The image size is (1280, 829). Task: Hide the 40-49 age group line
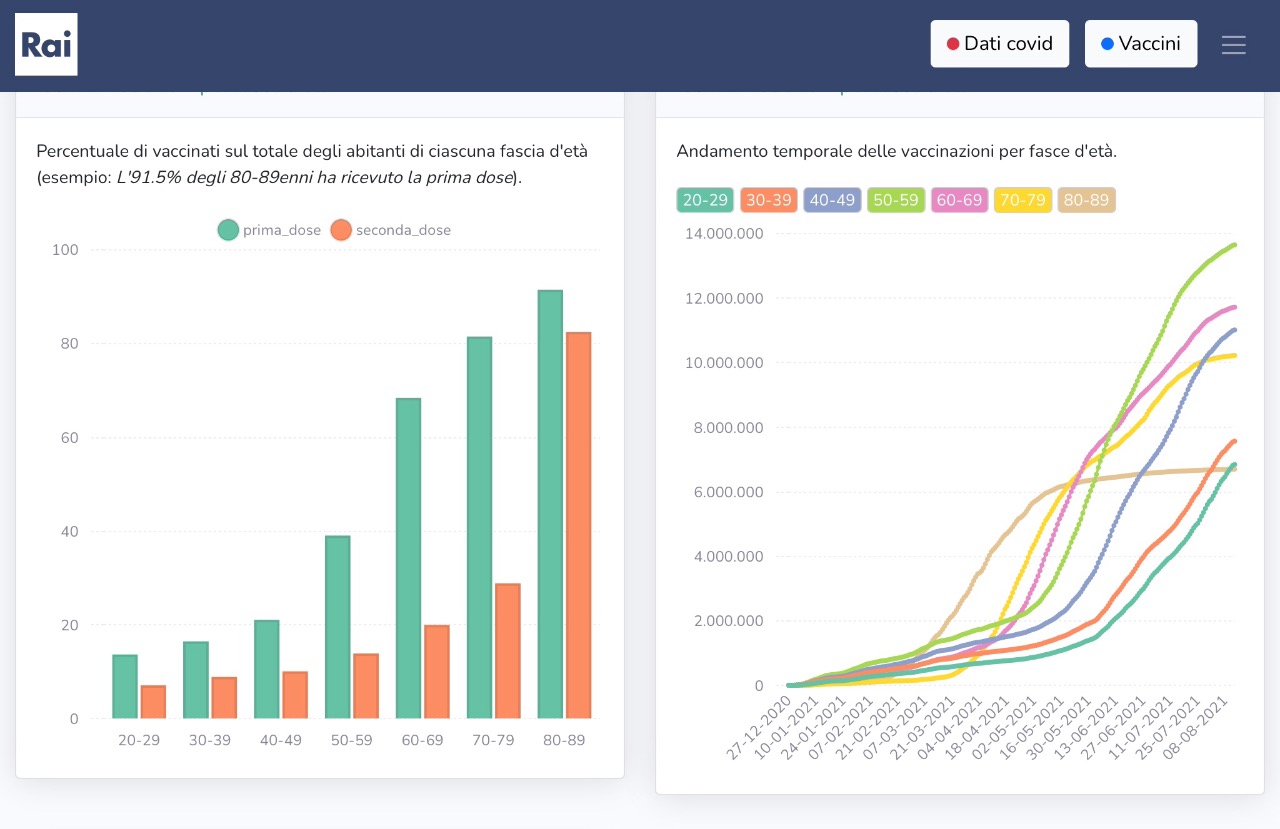[832, 200]
